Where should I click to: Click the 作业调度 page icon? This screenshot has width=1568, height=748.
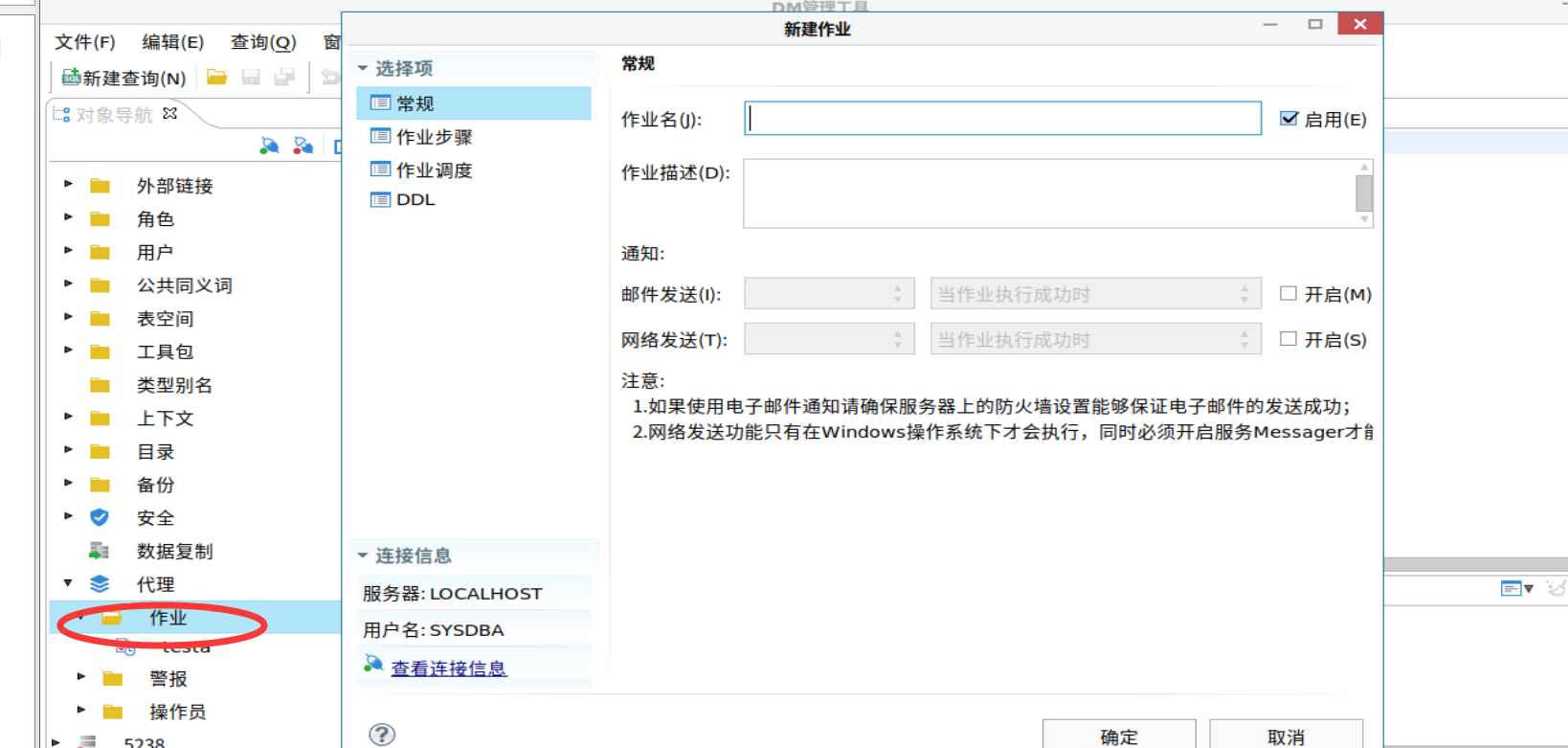point(381,170)
